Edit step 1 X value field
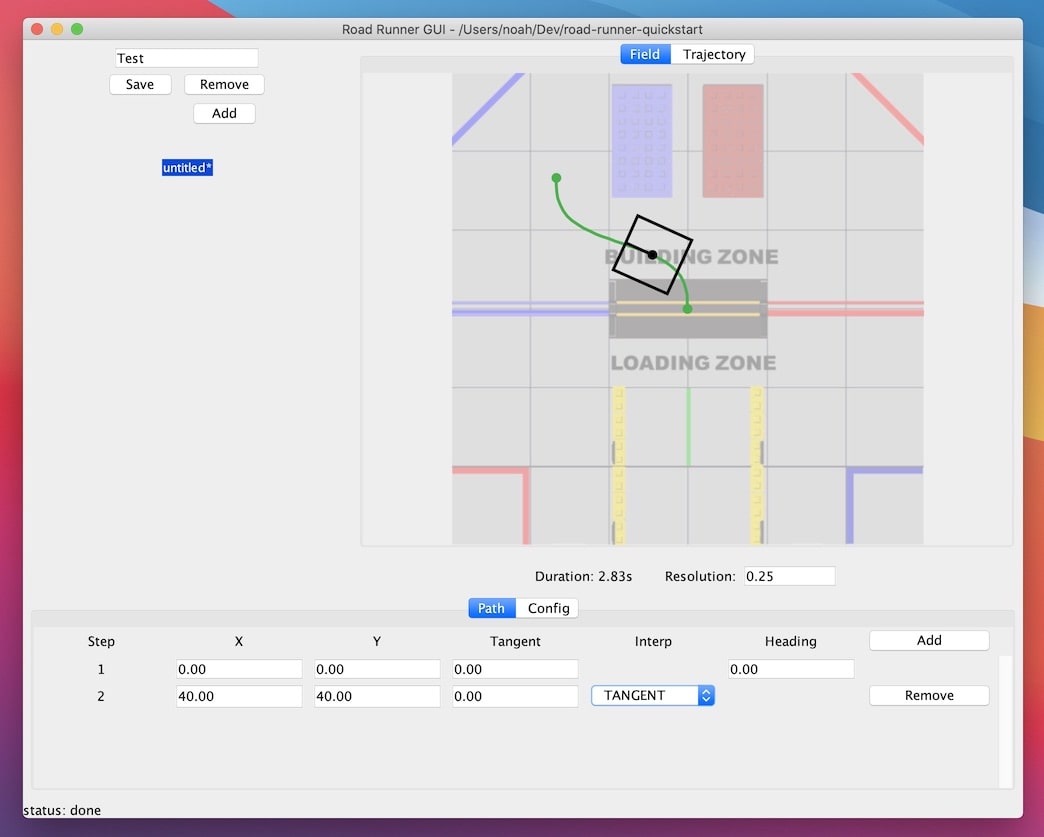This screenshot has height=837, width=1044. 239,669
